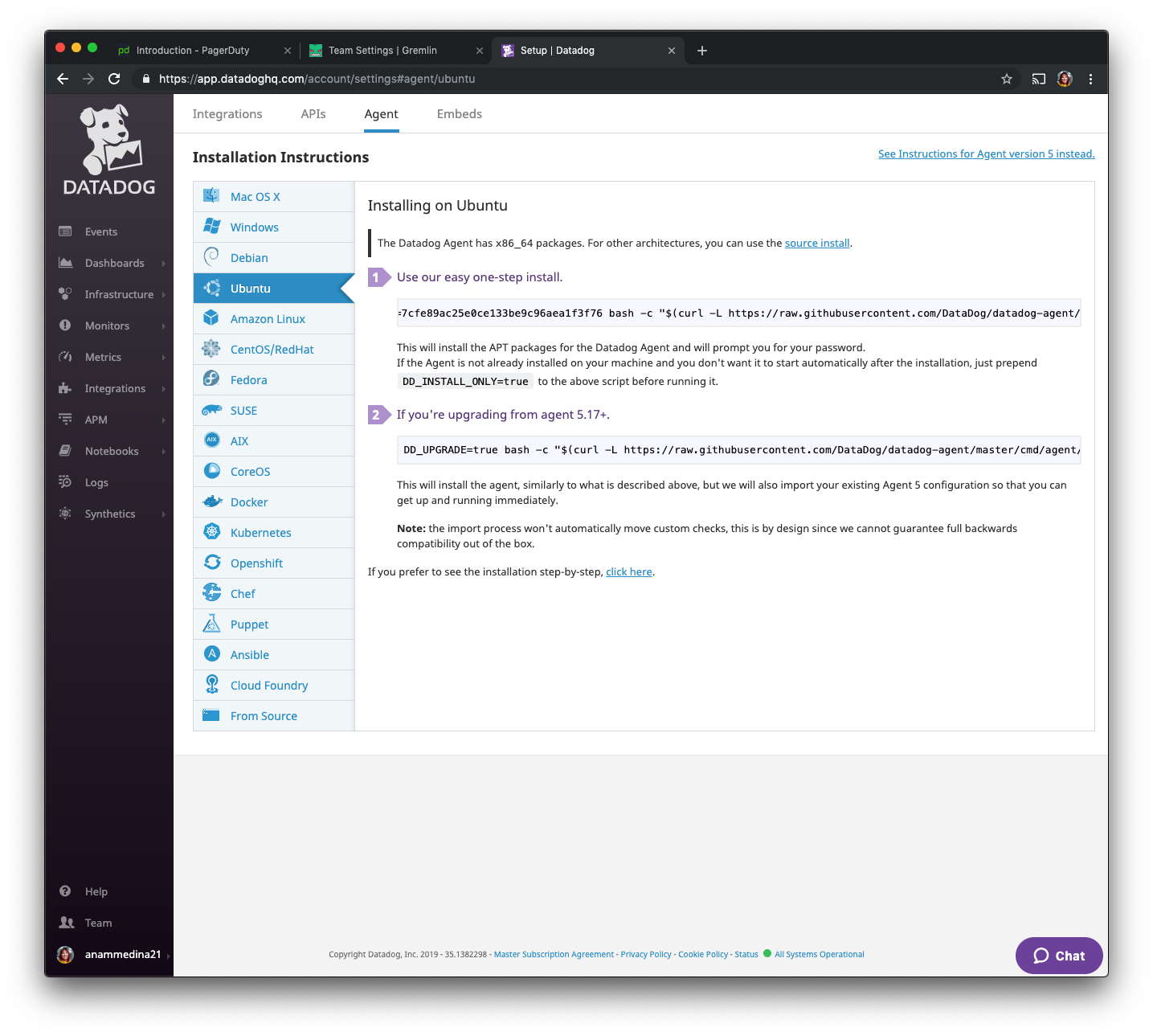Click the Metrics gauge icon
The height and width of the screenshot is (1036, 1153).
click(65, 357)
